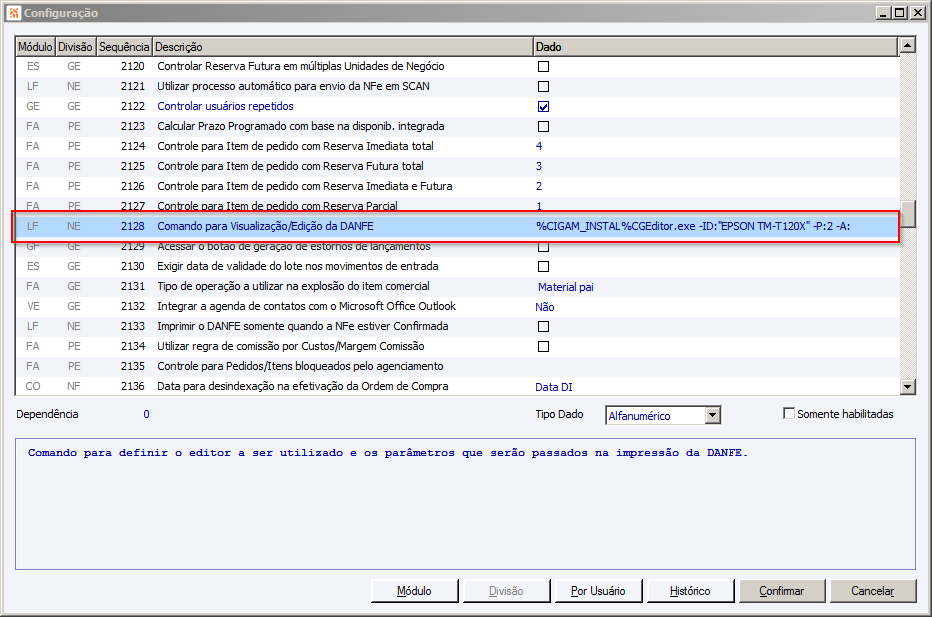Sort by Módulo column header
Image resolution: width=932 pixels, height=617 pixels.
tap(35, 46)
